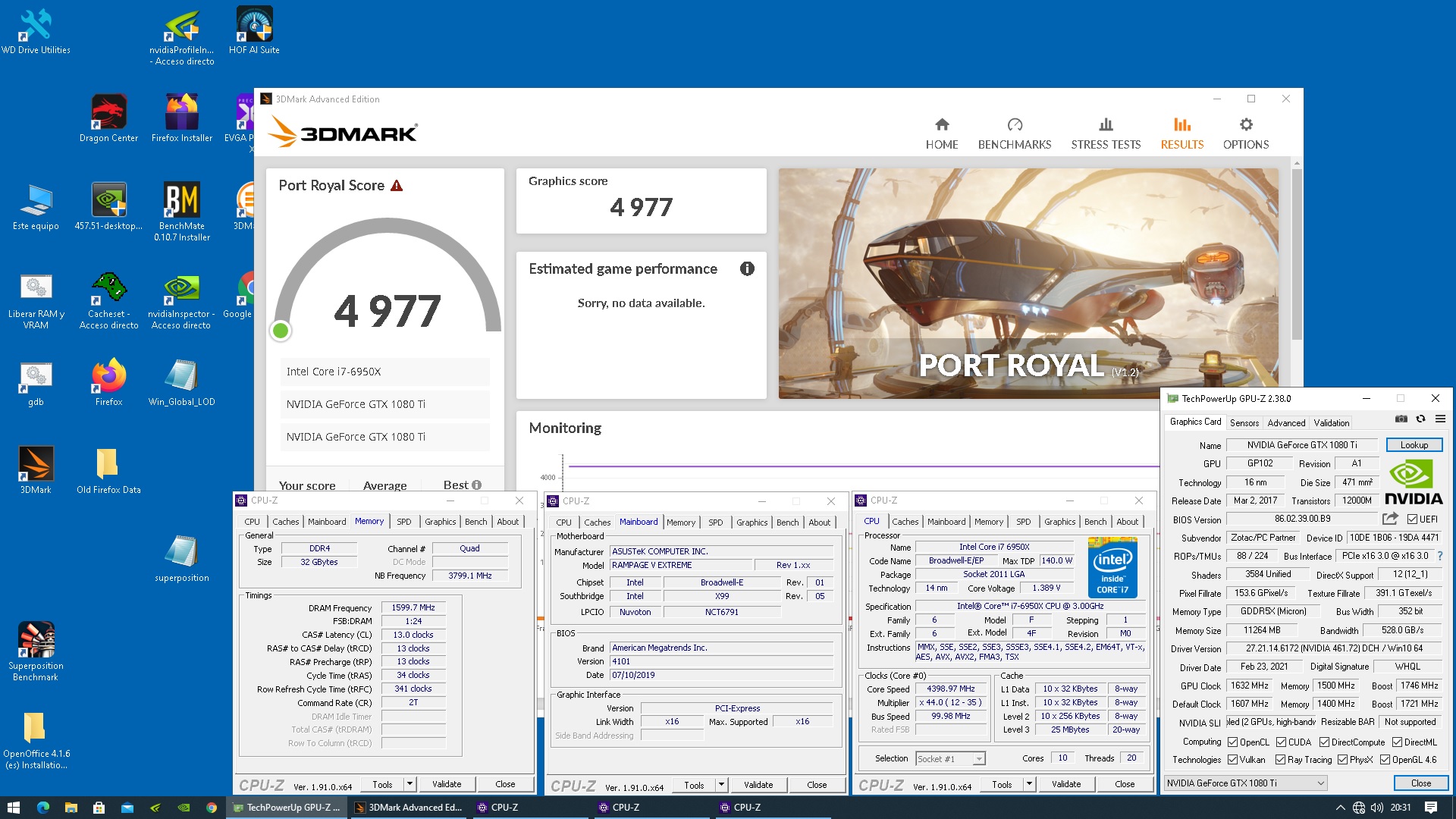The image size is (1456, 819).
Task: Open the taskbar notification center
Action: pyautogui.click(x=1431, y=808)
